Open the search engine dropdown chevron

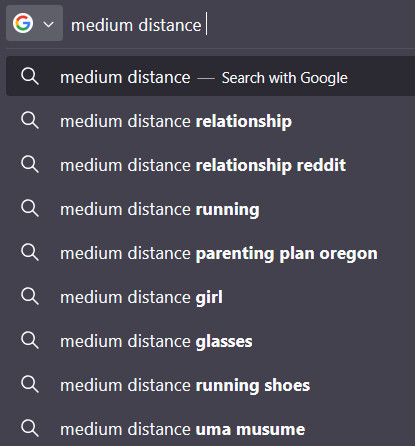point(49,24)
